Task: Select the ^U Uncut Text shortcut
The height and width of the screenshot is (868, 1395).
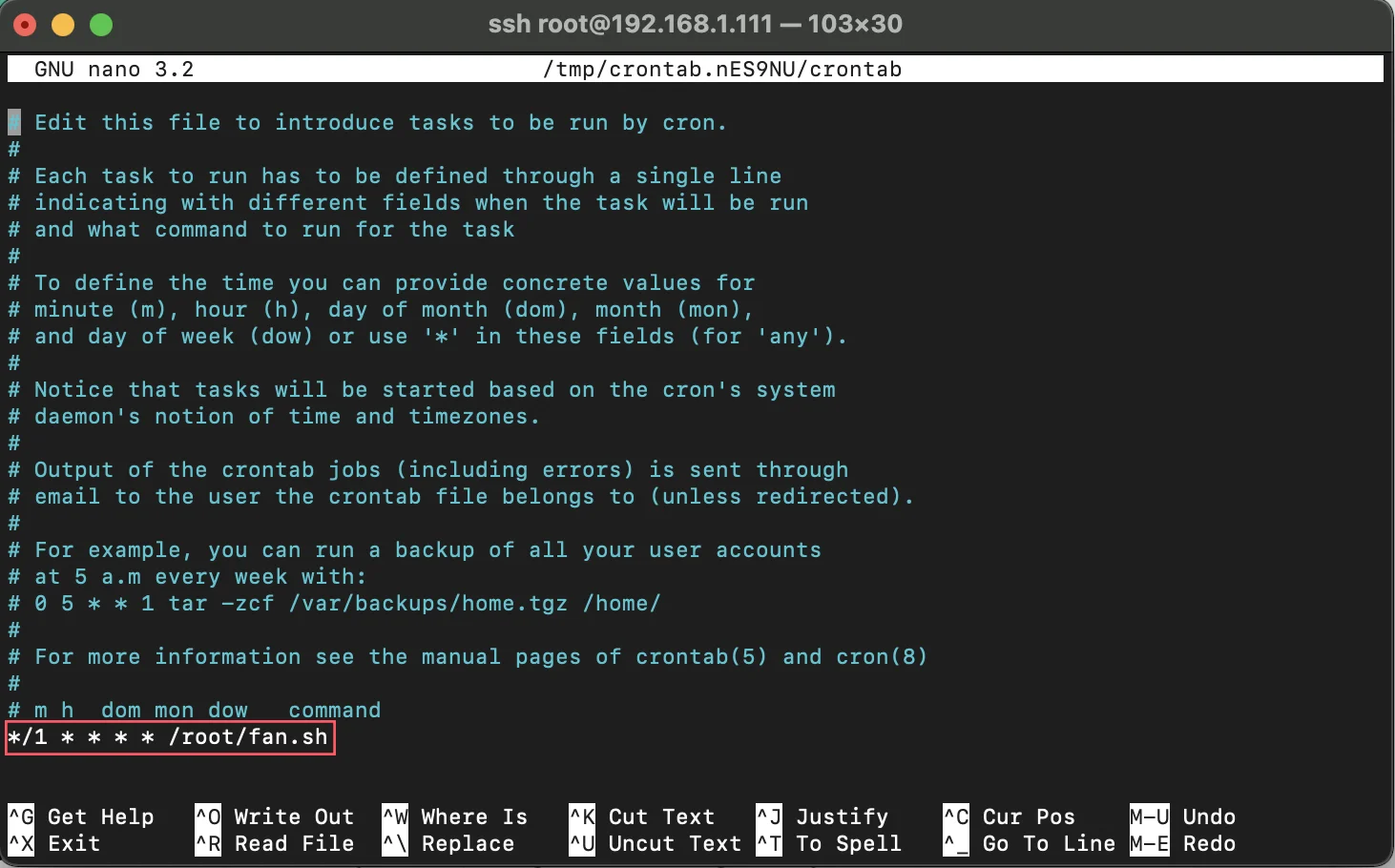Action: coord(656,844)
